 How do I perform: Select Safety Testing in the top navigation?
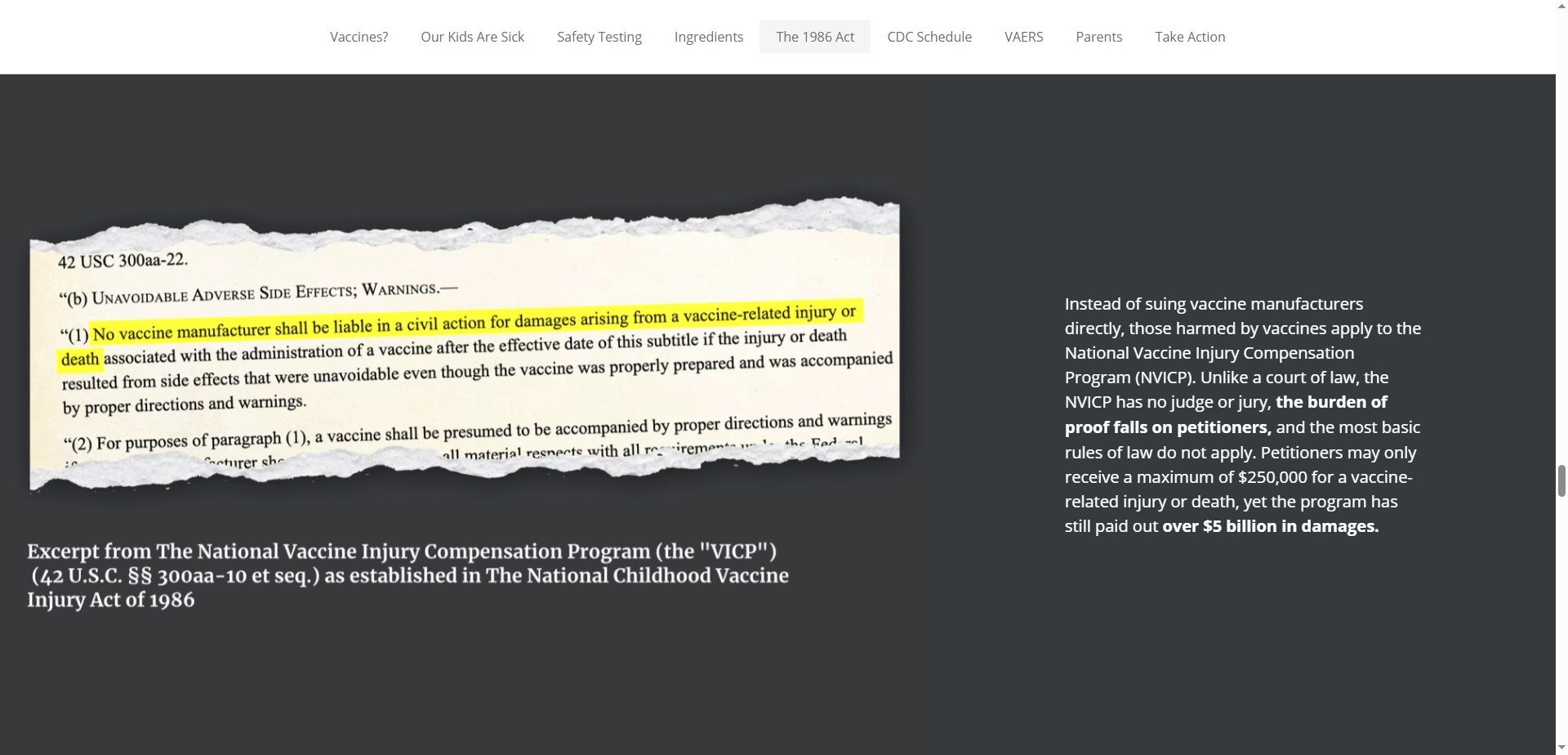(x=599, y=37)
